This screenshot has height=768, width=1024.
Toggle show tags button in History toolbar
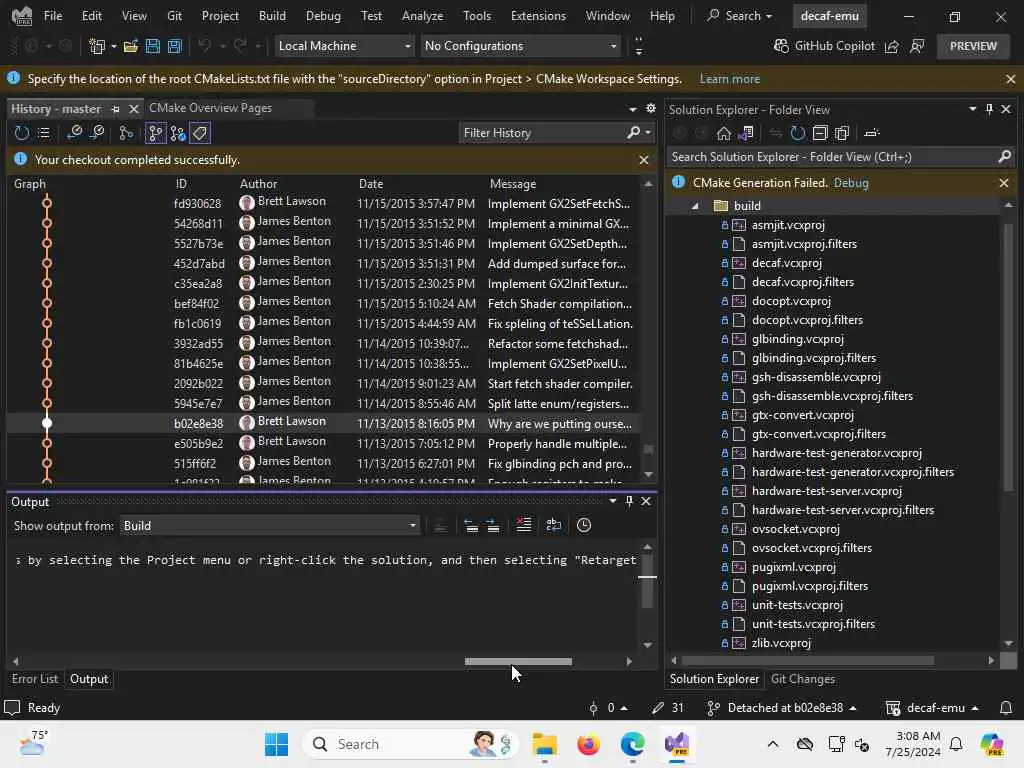[x=200, y=133]
